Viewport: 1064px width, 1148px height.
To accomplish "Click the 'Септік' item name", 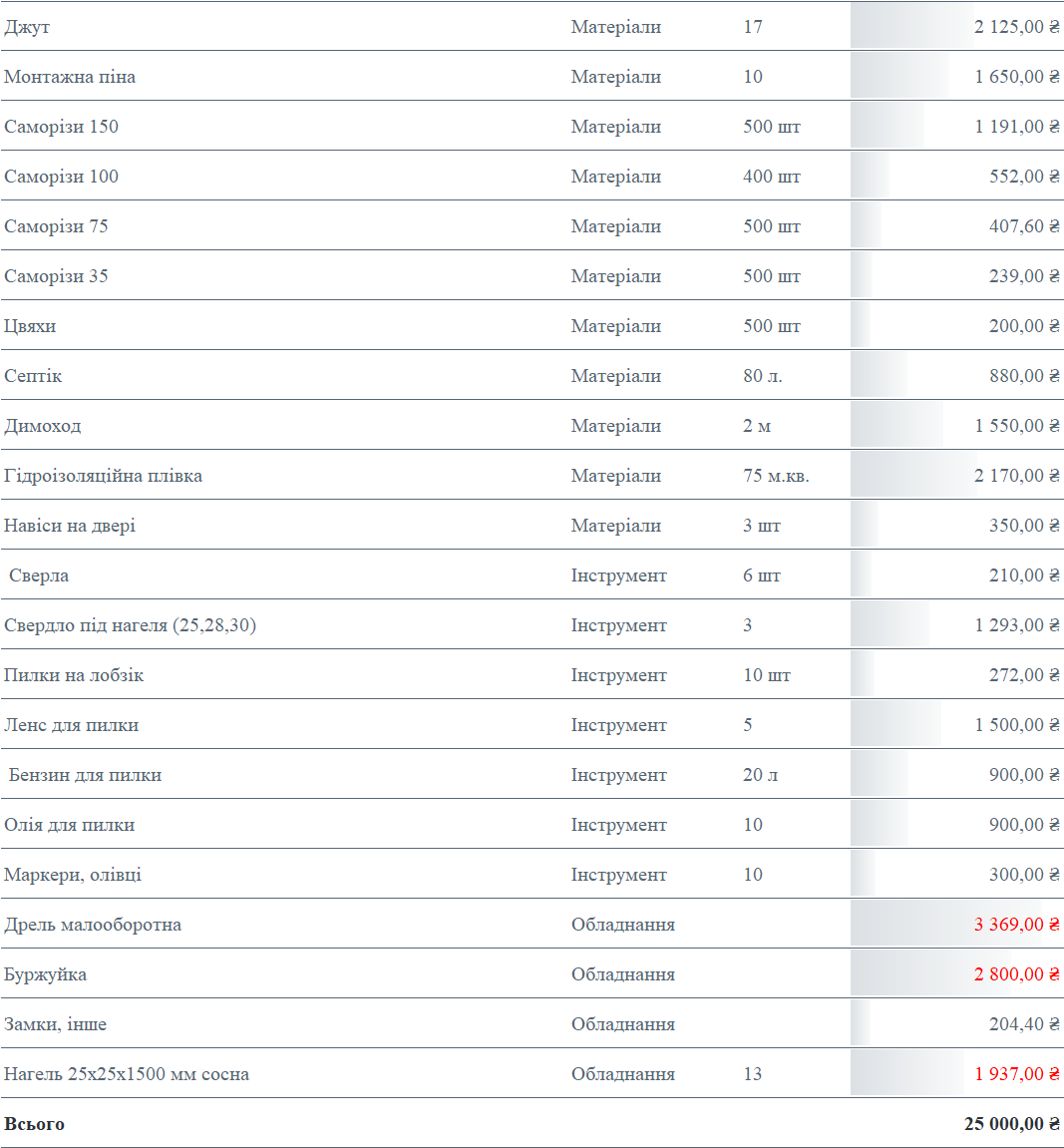I will (33, 376).
